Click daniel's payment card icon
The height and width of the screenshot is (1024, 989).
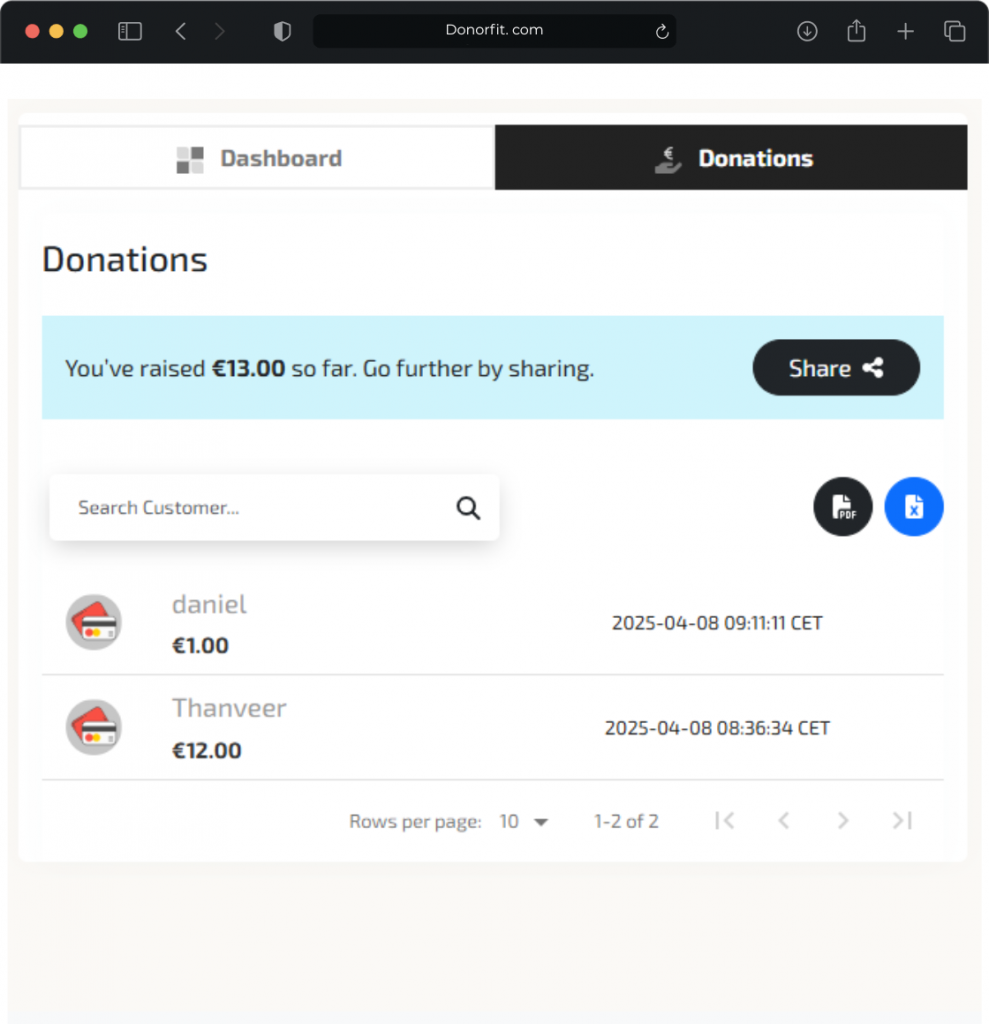coord(94,622)
